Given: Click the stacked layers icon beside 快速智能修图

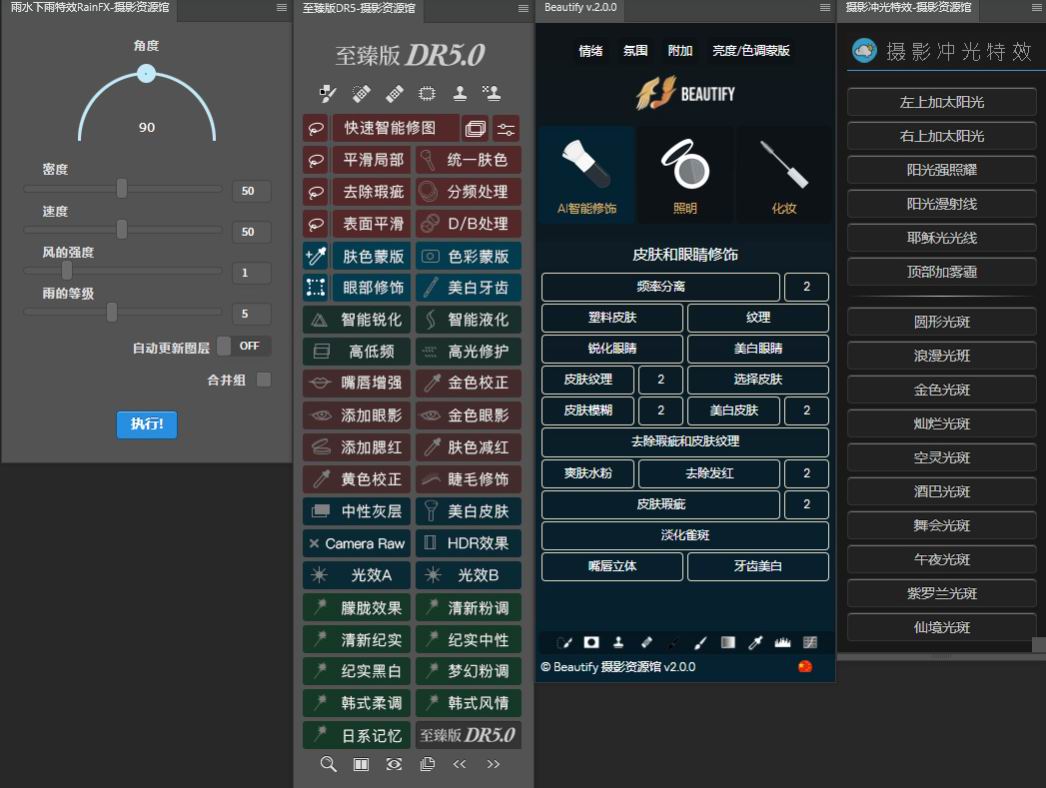Looking at the screenshot, I should [x=475, y=128].
